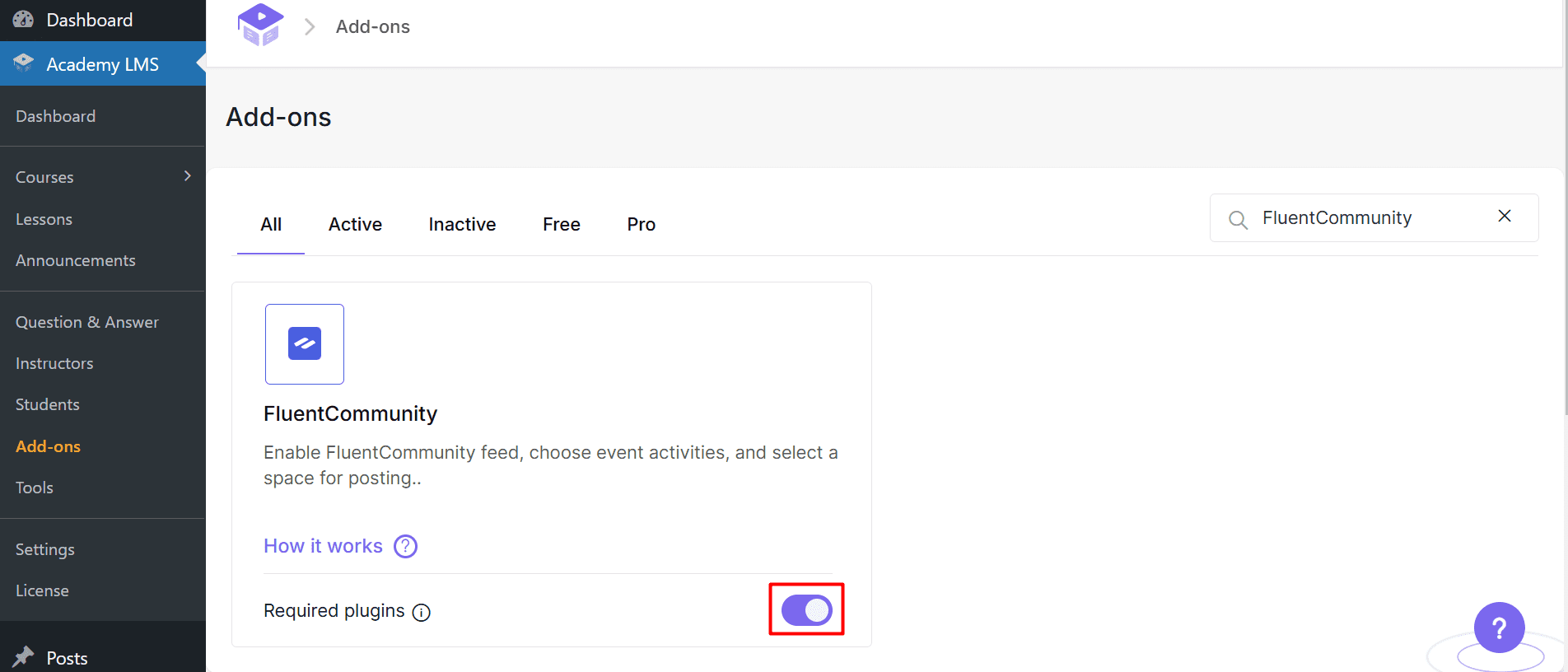Click the FluentCommunity add-on icon
The image size is (1568, 672).
click(305, 344)
